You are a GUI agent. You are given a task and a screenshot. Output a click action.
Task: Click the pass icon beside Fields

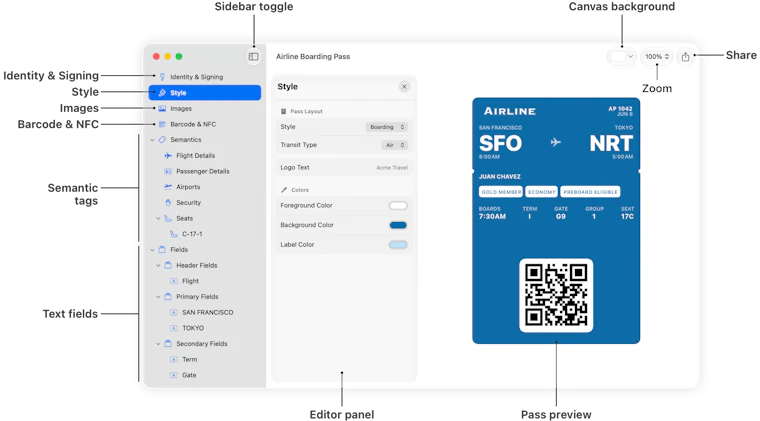coord(162,249)
